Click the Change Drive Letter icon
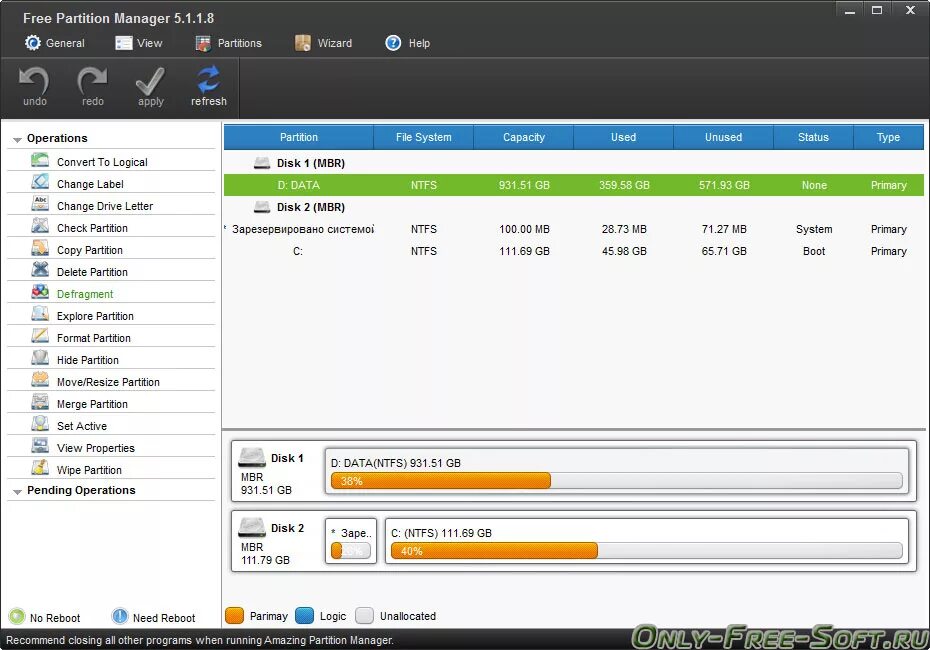Viewport: 930px width, 650px height. 40,204
